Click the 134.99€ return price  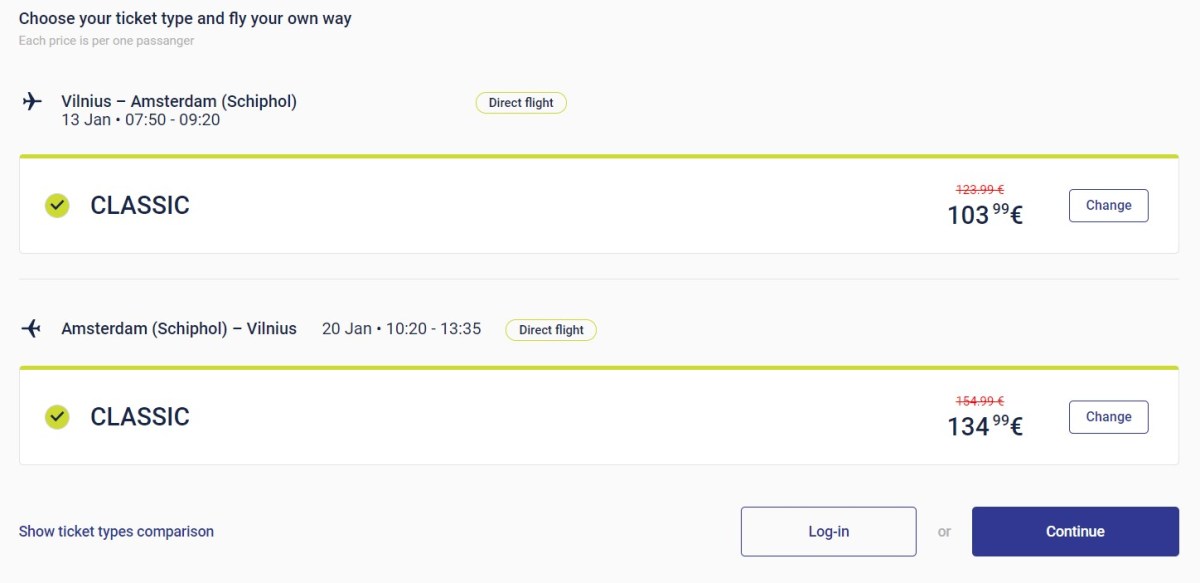coord(984,426)
